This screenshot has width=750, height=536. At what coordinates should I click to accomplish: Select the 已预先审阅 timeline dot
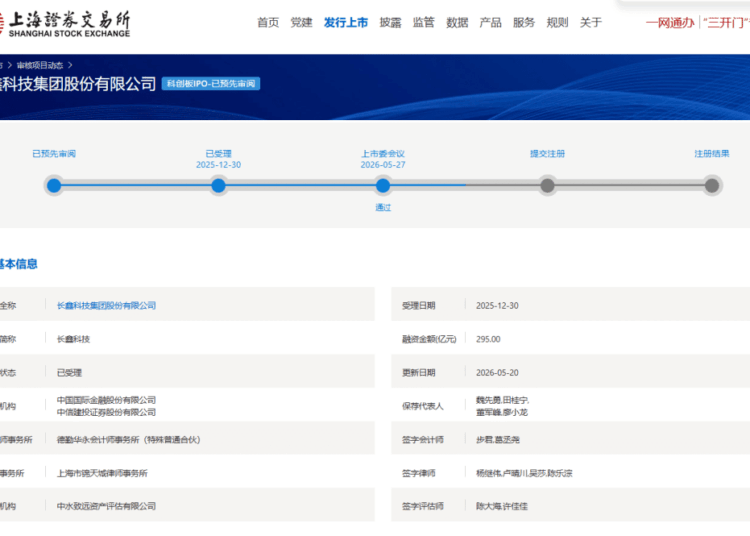point(54,186)
